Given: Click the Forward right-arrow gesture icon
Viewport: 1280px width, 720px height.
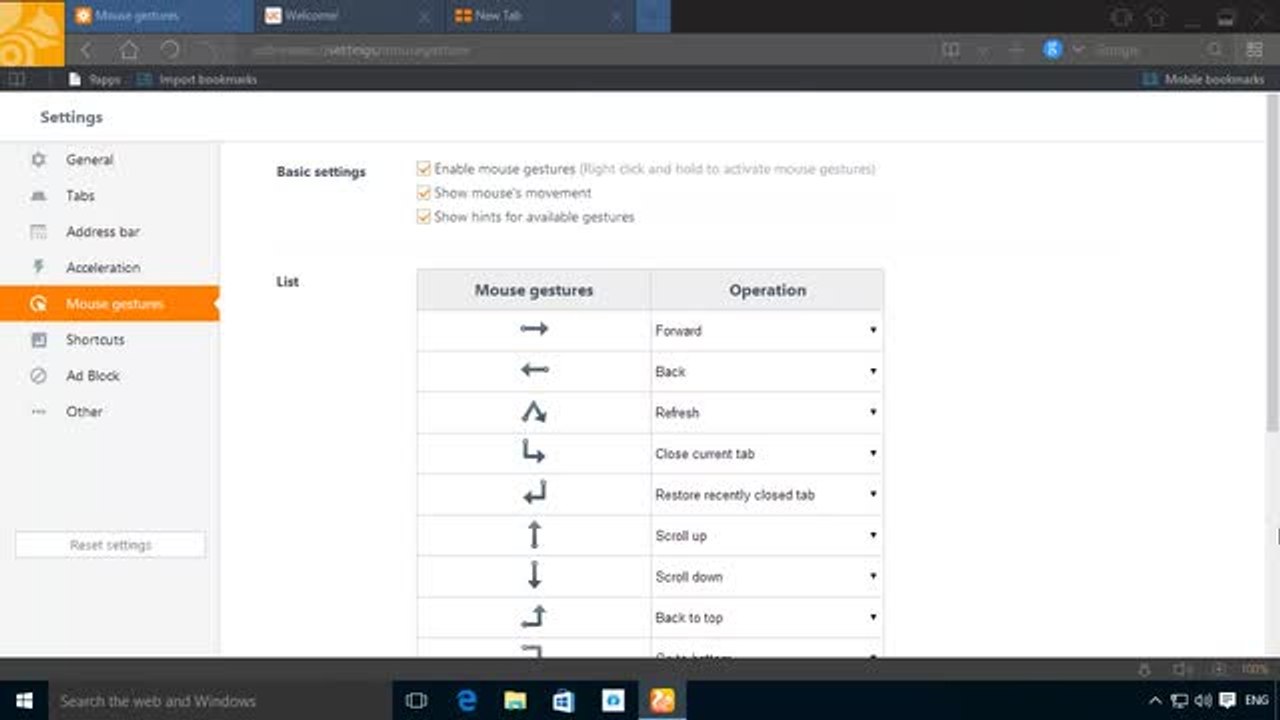Looking at the screenshot, I should 534,329.
